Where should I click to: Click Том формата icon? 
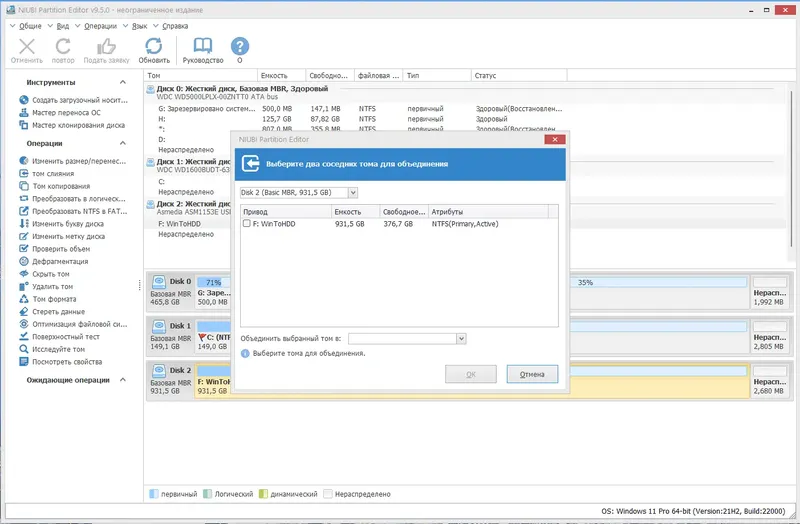click(x=23, y=299)
